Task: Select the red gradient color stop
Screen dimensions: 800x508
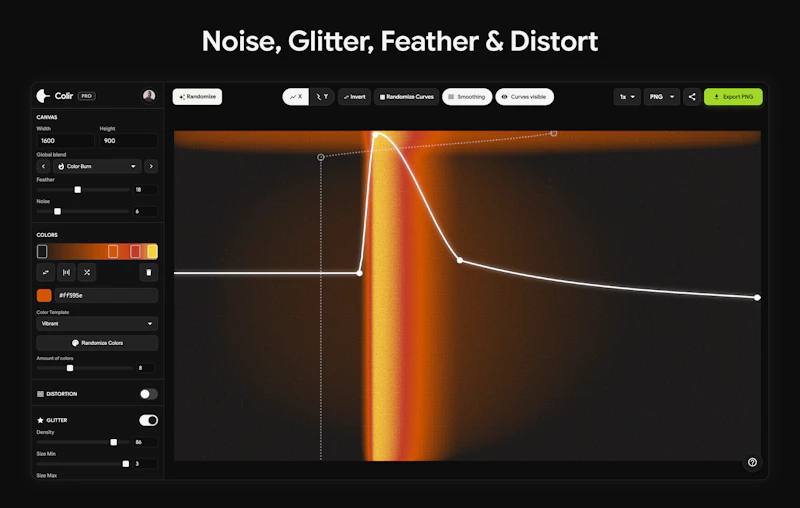Action: 135,251
